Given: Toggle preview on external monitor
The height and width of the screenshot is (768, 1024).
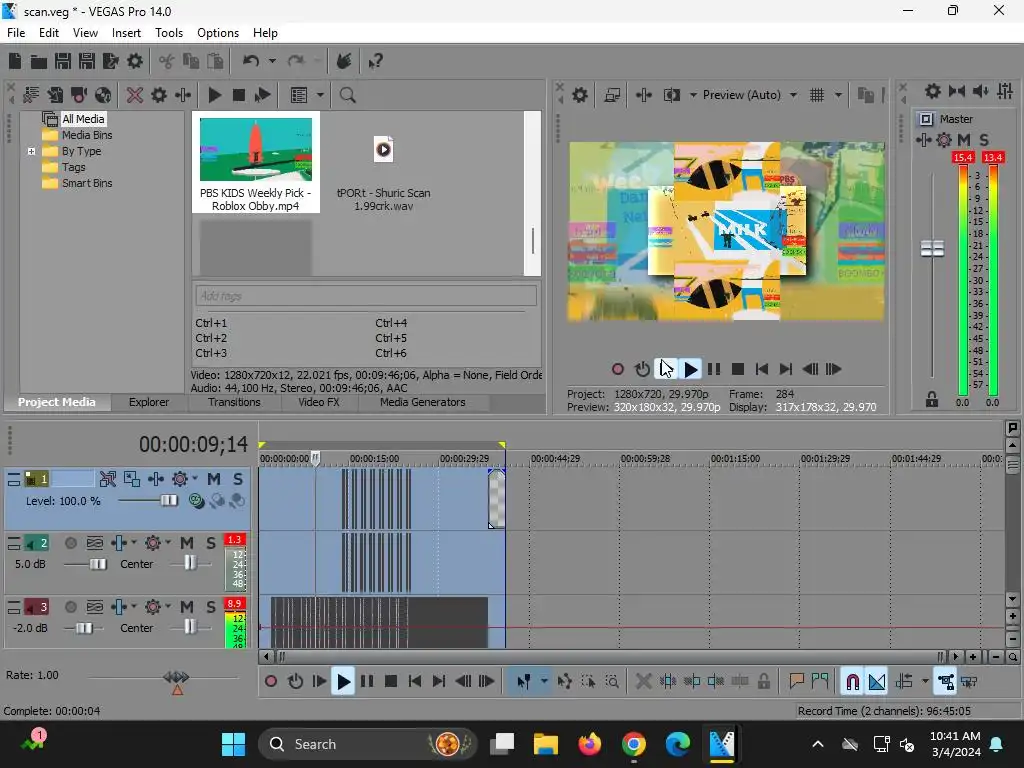Looking at the screenshot, I should coord(612,95).
